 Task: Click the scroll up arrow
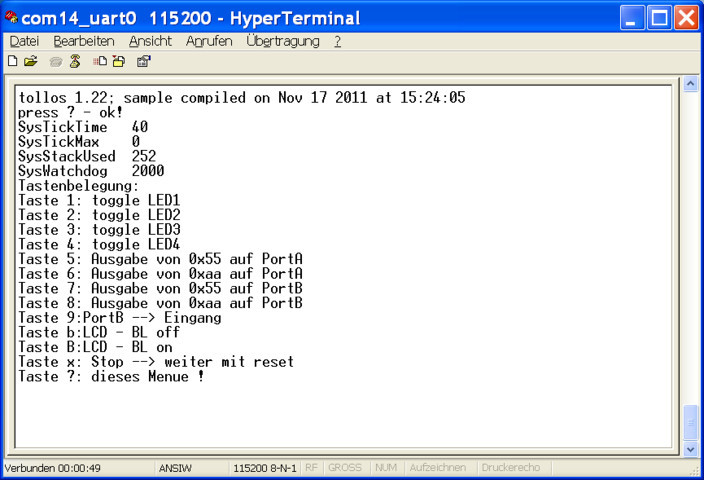tap(690, 84)
